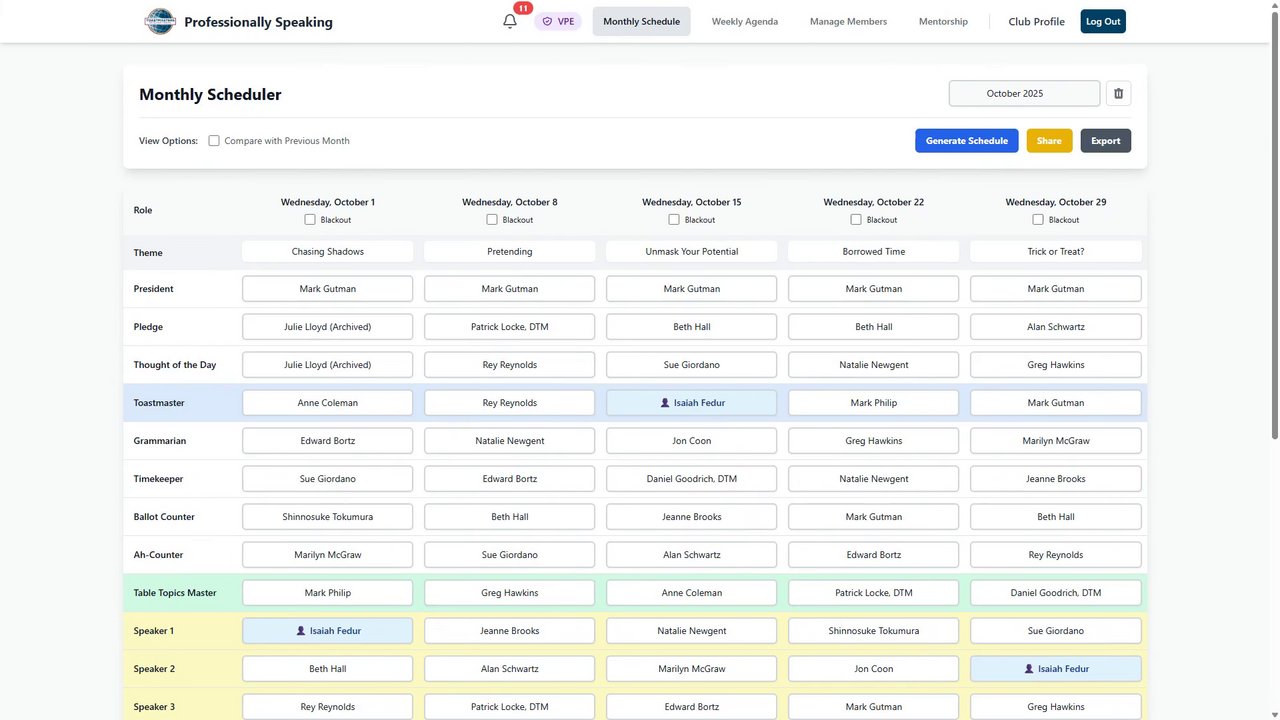Select October 29 Thought of the Day Greg Hawkins
Viewport: 1280px width, 720px height.
(x=1056, y=365)
